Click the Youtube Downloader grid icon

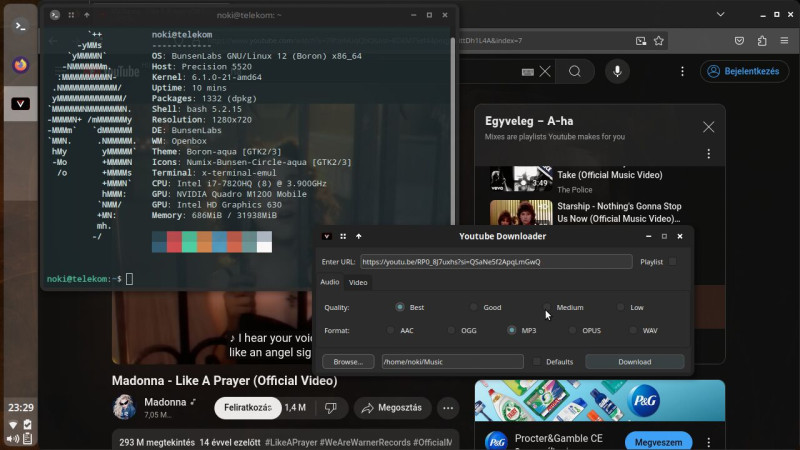[x=343, y=236]
